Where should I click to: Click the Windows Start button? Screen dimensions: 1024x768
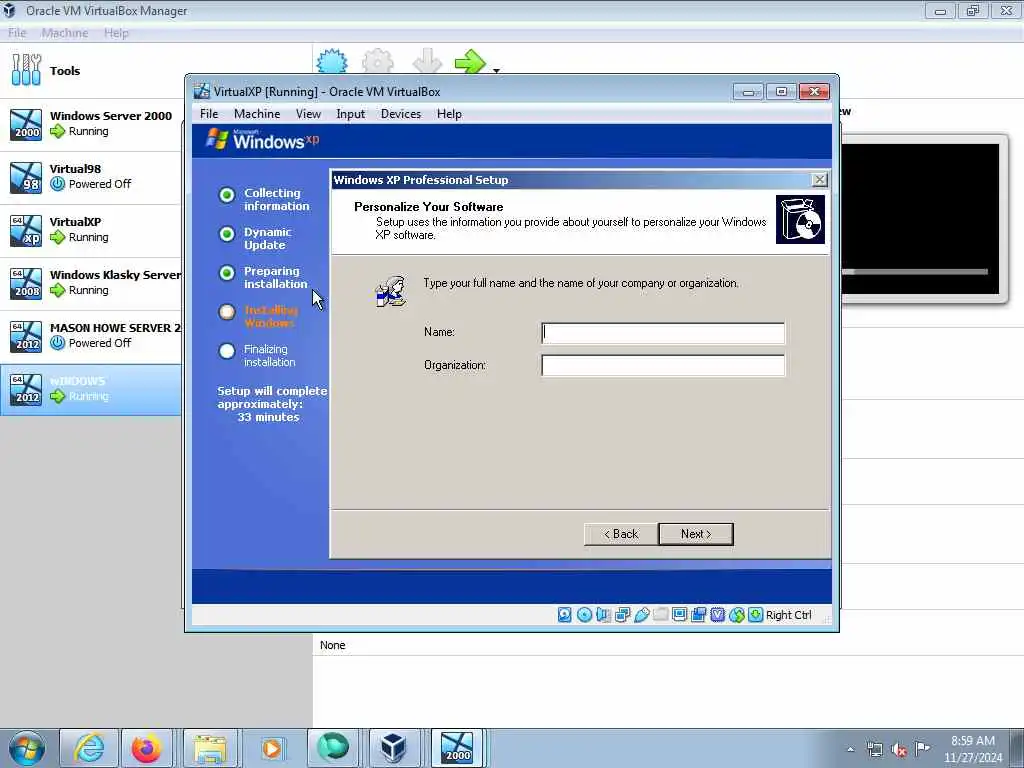[27, 748]
